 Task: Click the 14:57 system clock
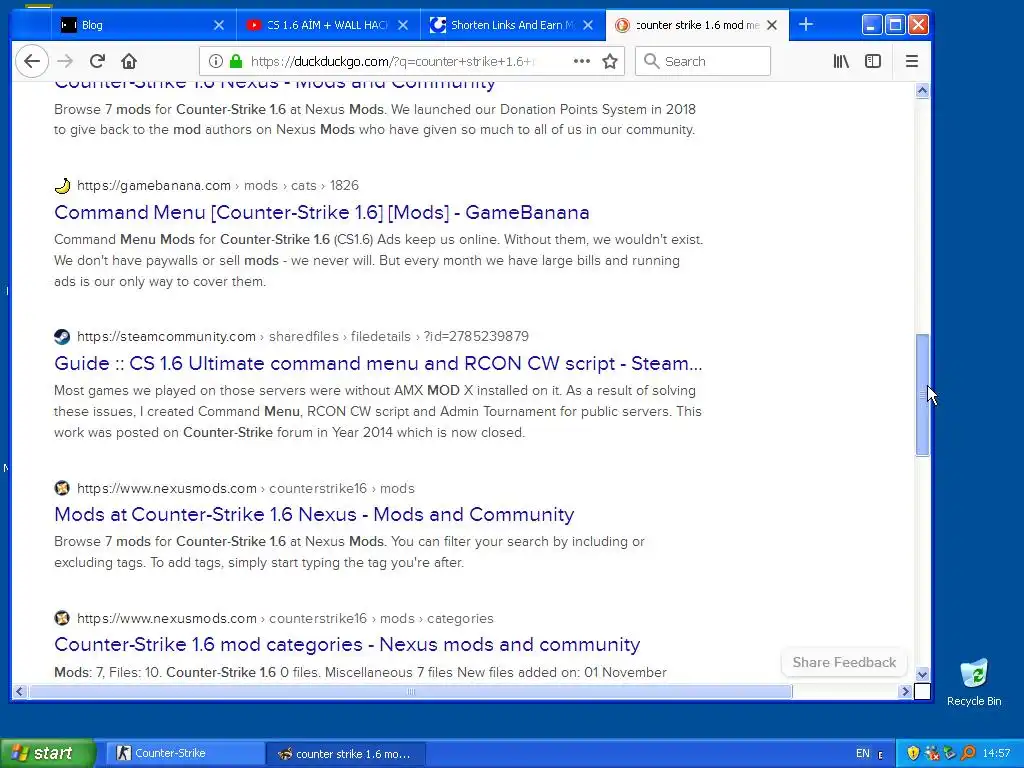(x=996, y=753)
